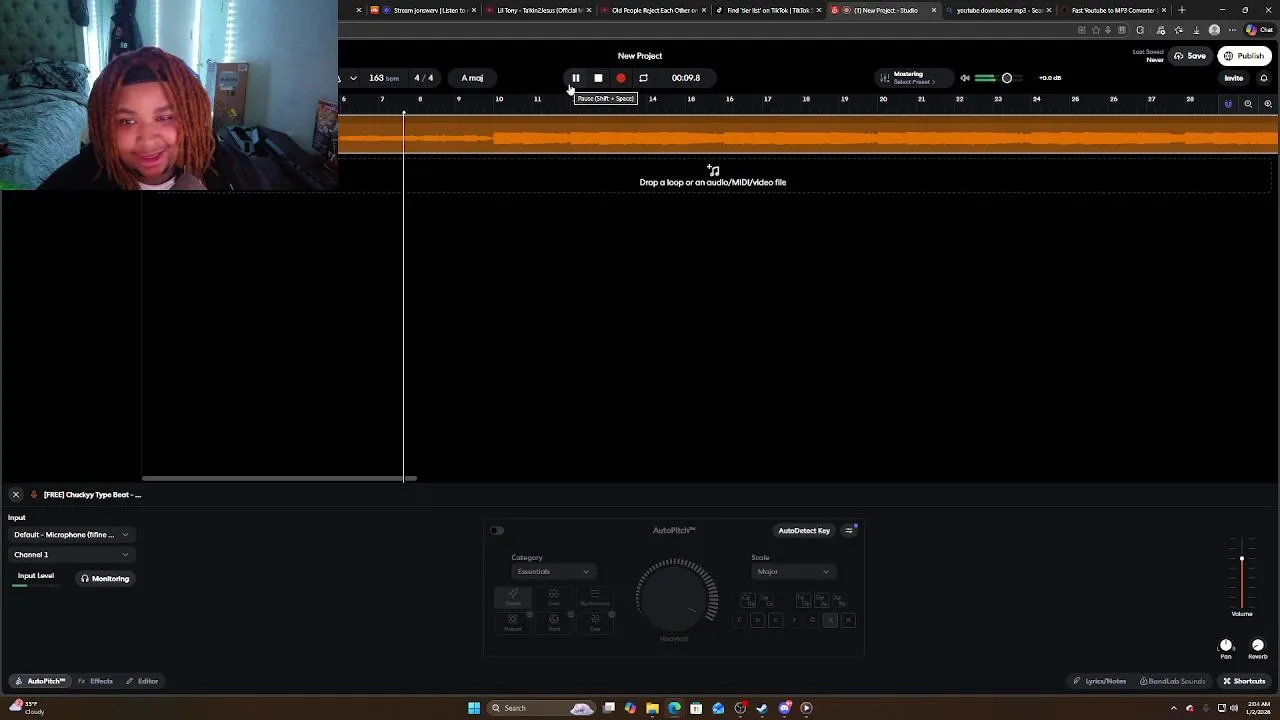Open the A maj key selector
Image resolution: width=1280 pixels, height=720 pixels.
[x=472, y=78]
